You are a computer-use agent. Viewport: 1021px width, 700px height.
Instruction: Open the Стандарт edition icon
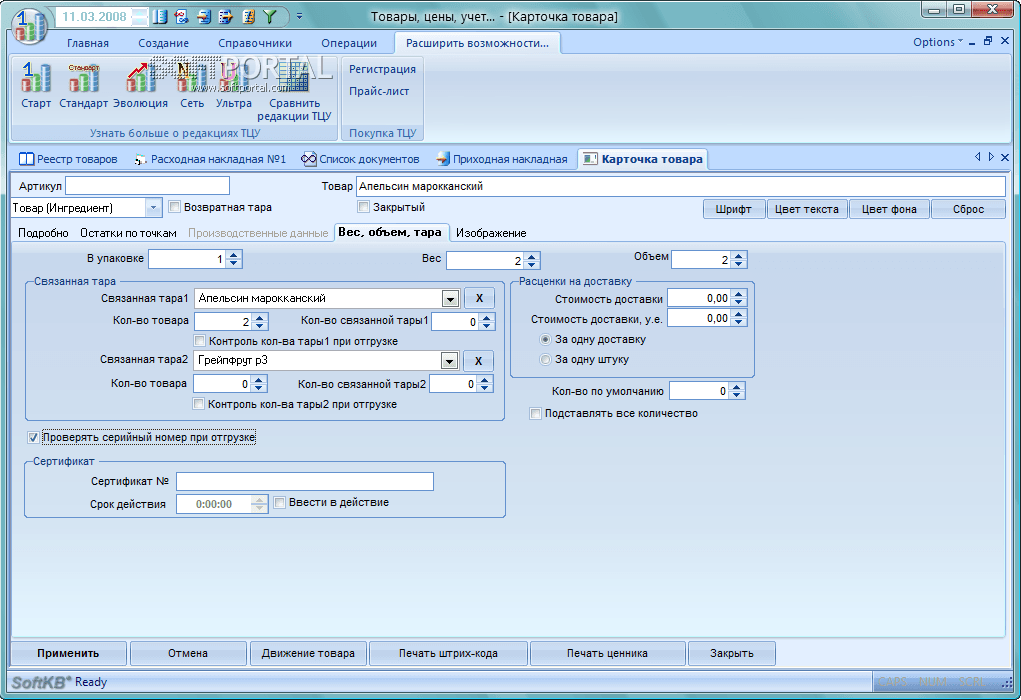pyautogui.click(x=83, y=85)
